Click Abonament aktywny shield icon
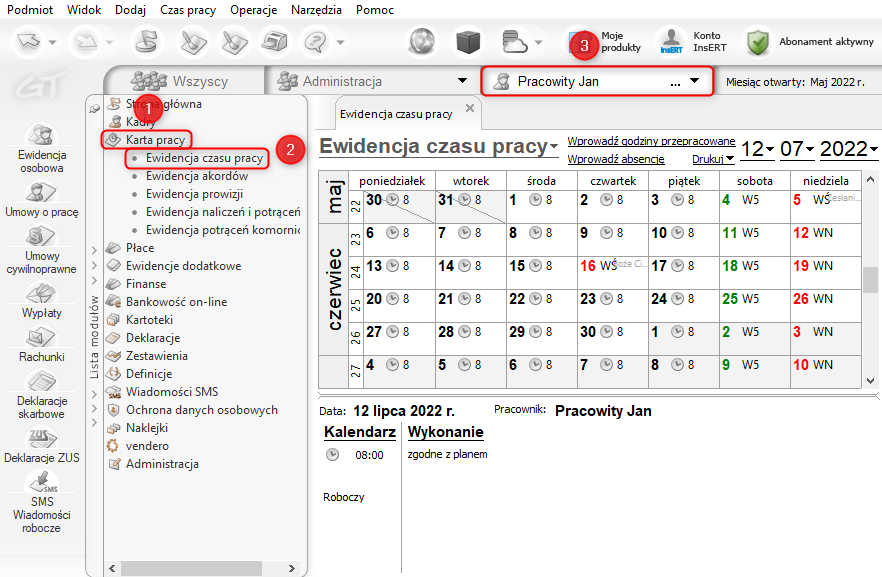This screenshot has width=882, height=577. click(x=758, y=42)
